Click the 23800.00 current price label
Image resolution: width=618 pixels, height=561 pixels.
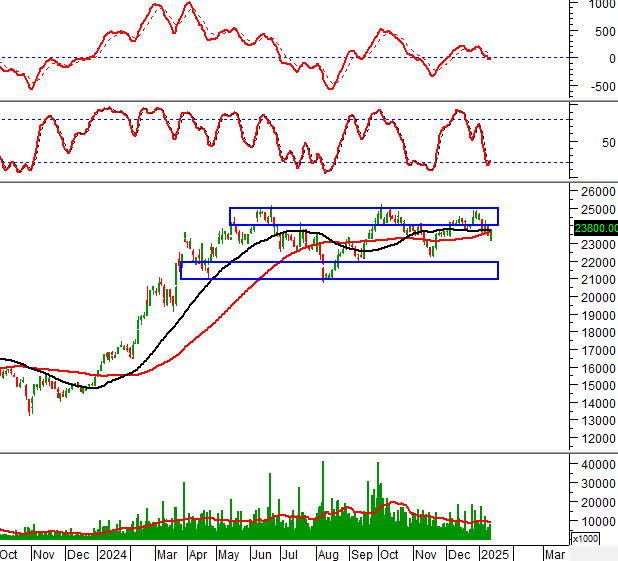click(596, 227)
